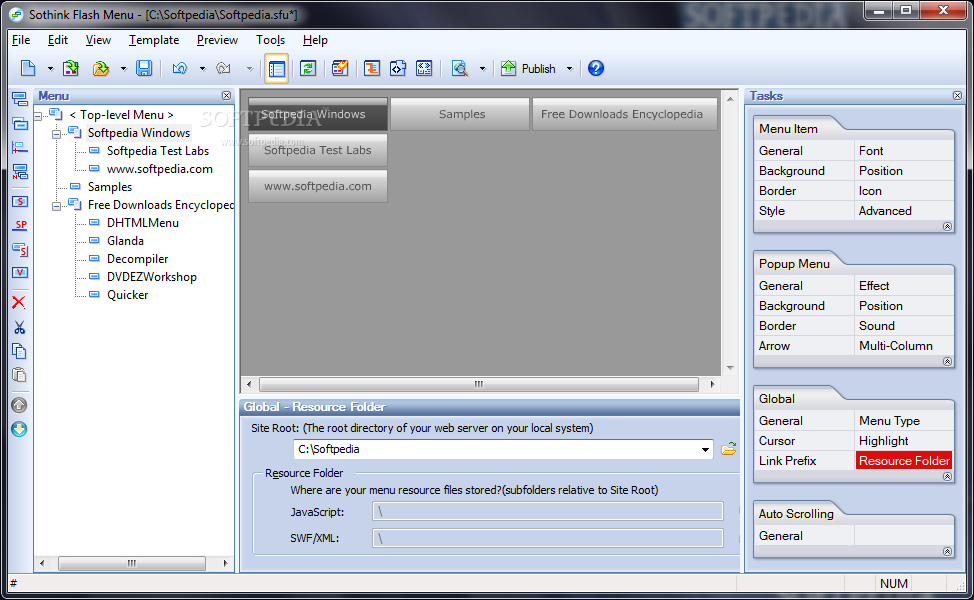Open the New file dropdown arrow
The height and width of the screenshot is (600, 974).
coord(50,69)
